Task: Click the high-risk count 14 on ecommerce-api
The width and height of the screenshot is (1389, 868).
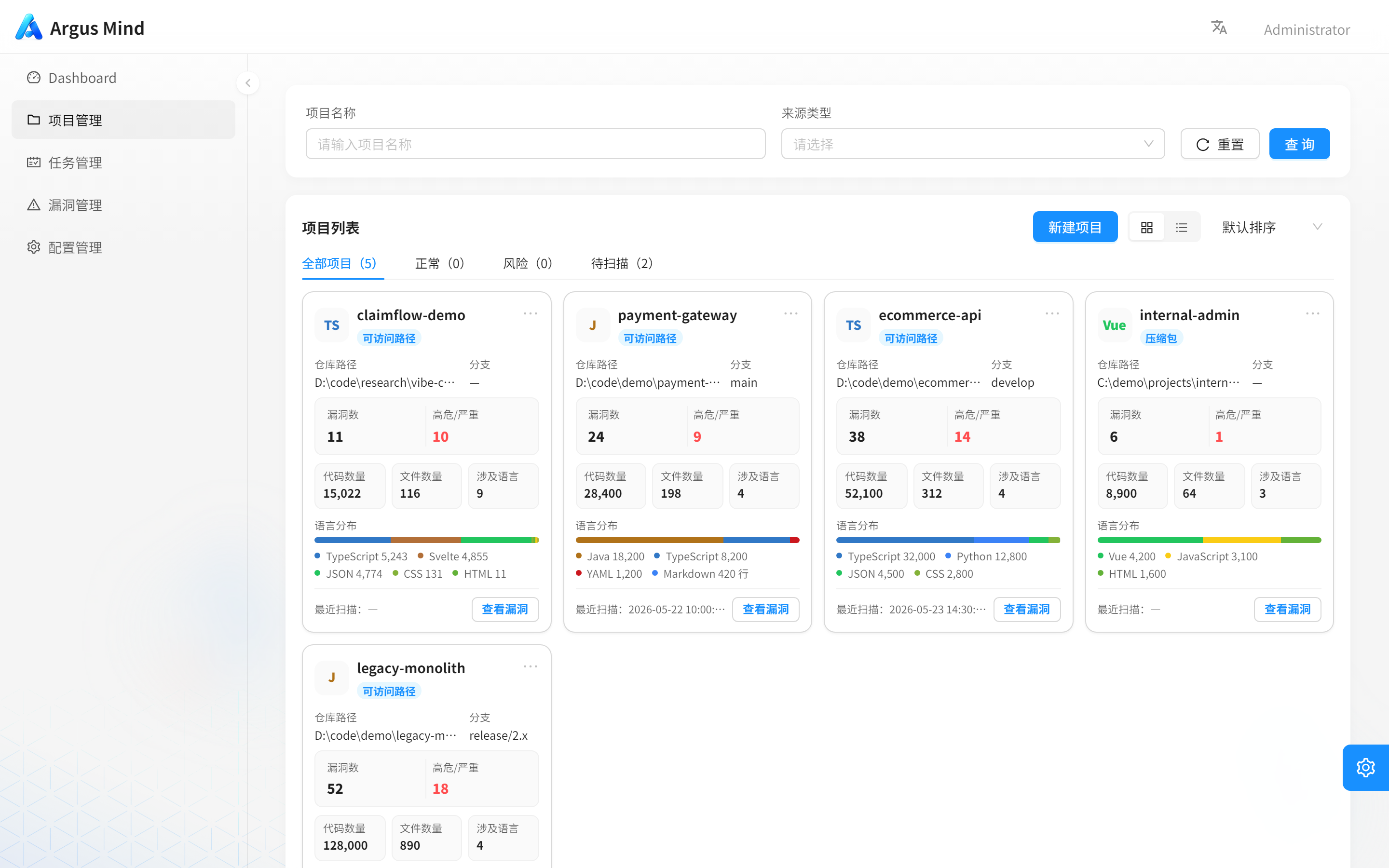Action: [x=962, y=437]
